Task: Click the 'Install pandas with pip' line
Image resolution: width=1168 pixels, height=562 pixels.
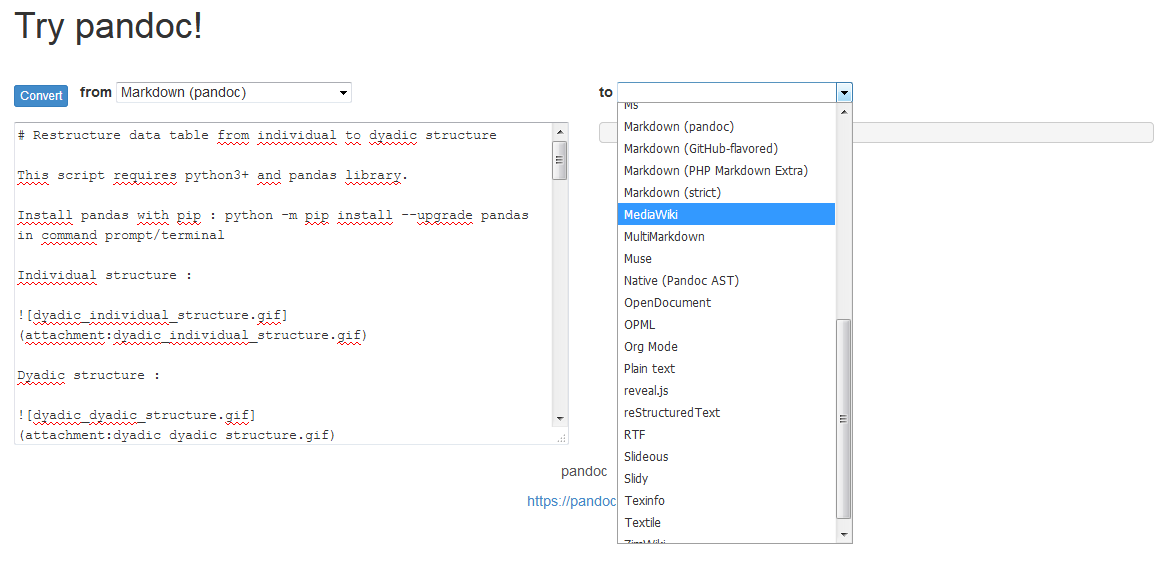Action: click(273, 215)
